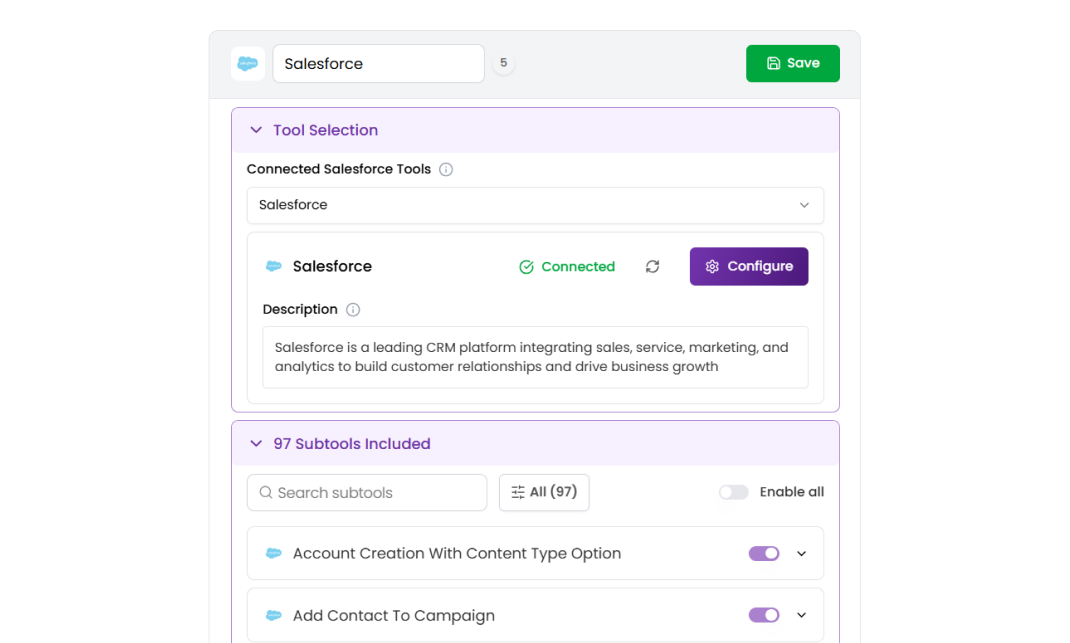
Task: Collapse the Tool Selection section
Action: point(256,131)
